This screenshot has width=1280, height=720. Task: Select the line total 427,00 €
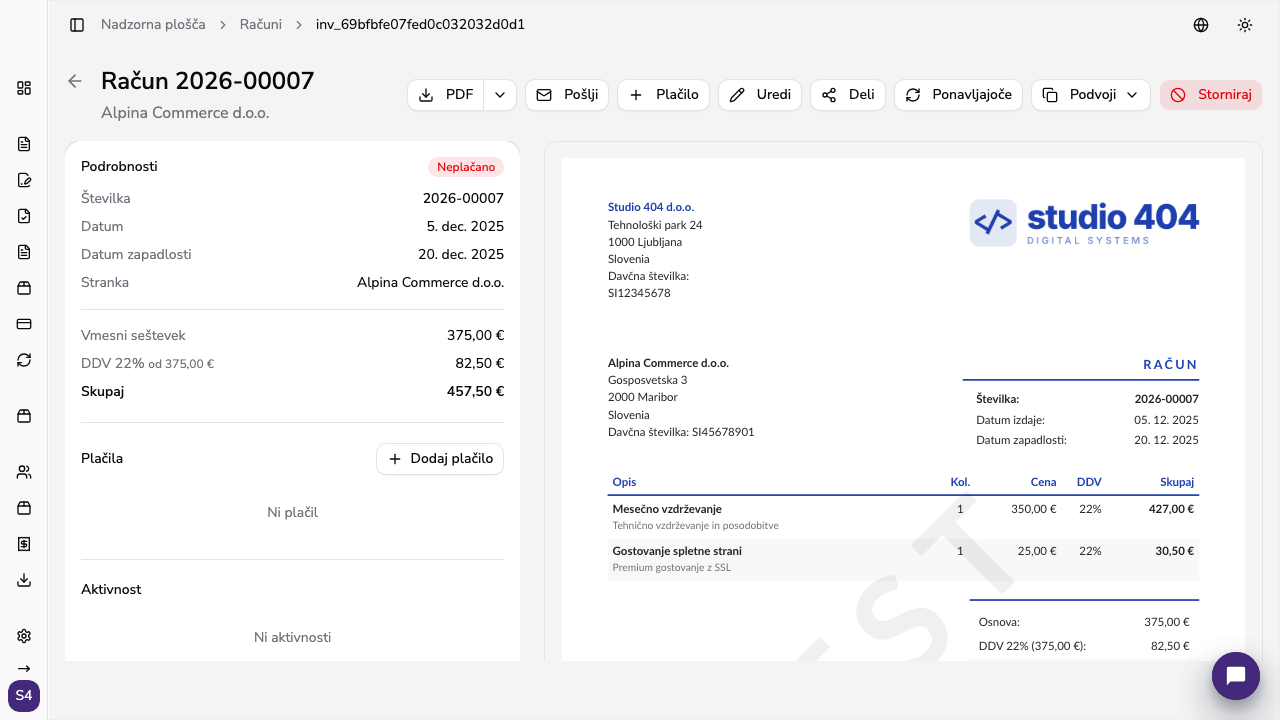coord(1169,509)
